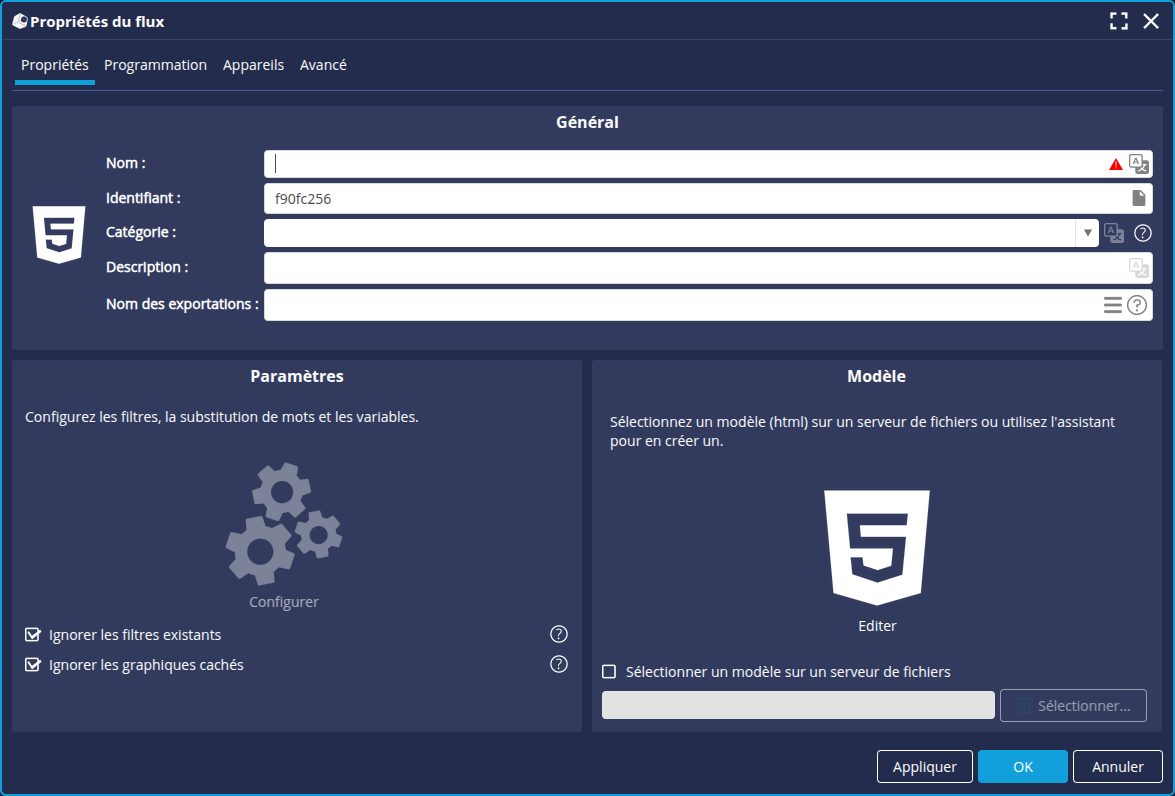Screen dimensions: 1175x796
Task: Switch to the Programmation tab
Action: pos(155,65)
